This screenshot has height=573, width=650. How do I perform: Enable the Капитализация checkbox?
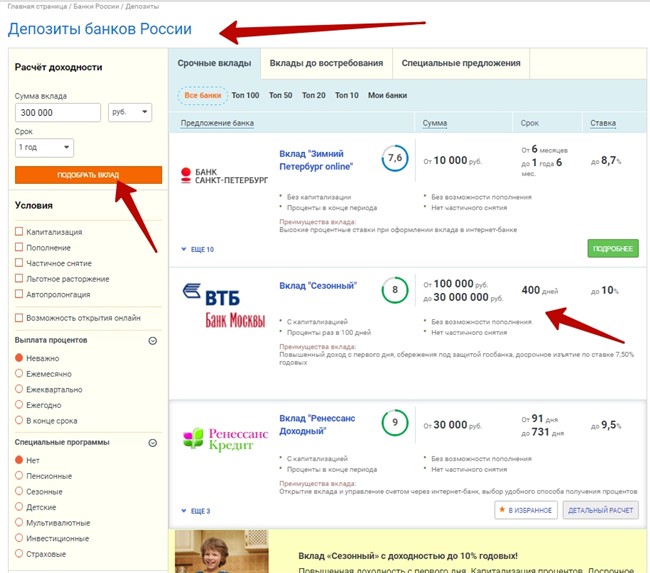[19, 232]
